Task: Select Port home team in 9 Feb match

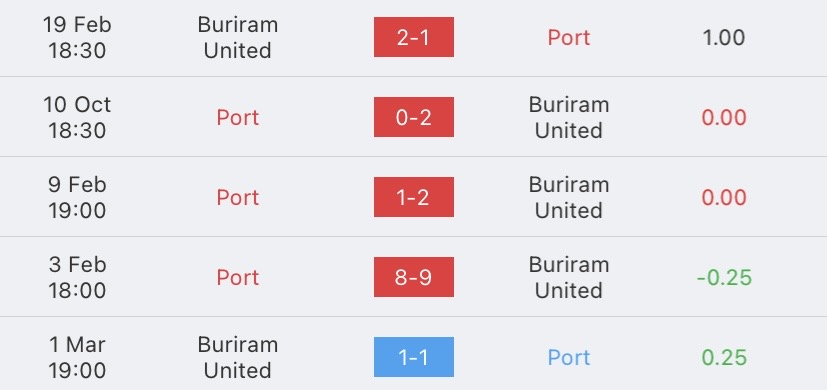Action: click(237, 197)
